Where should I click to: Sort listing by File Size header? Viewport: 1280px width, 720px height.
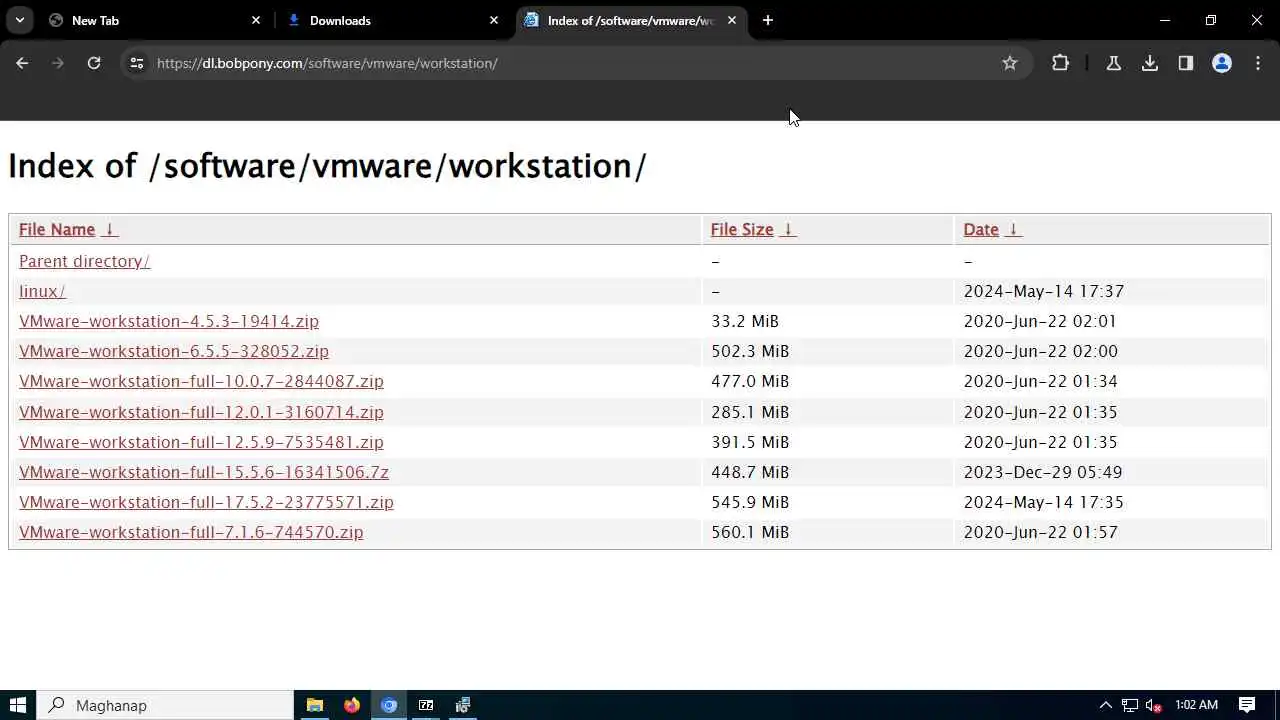[742, 229]
